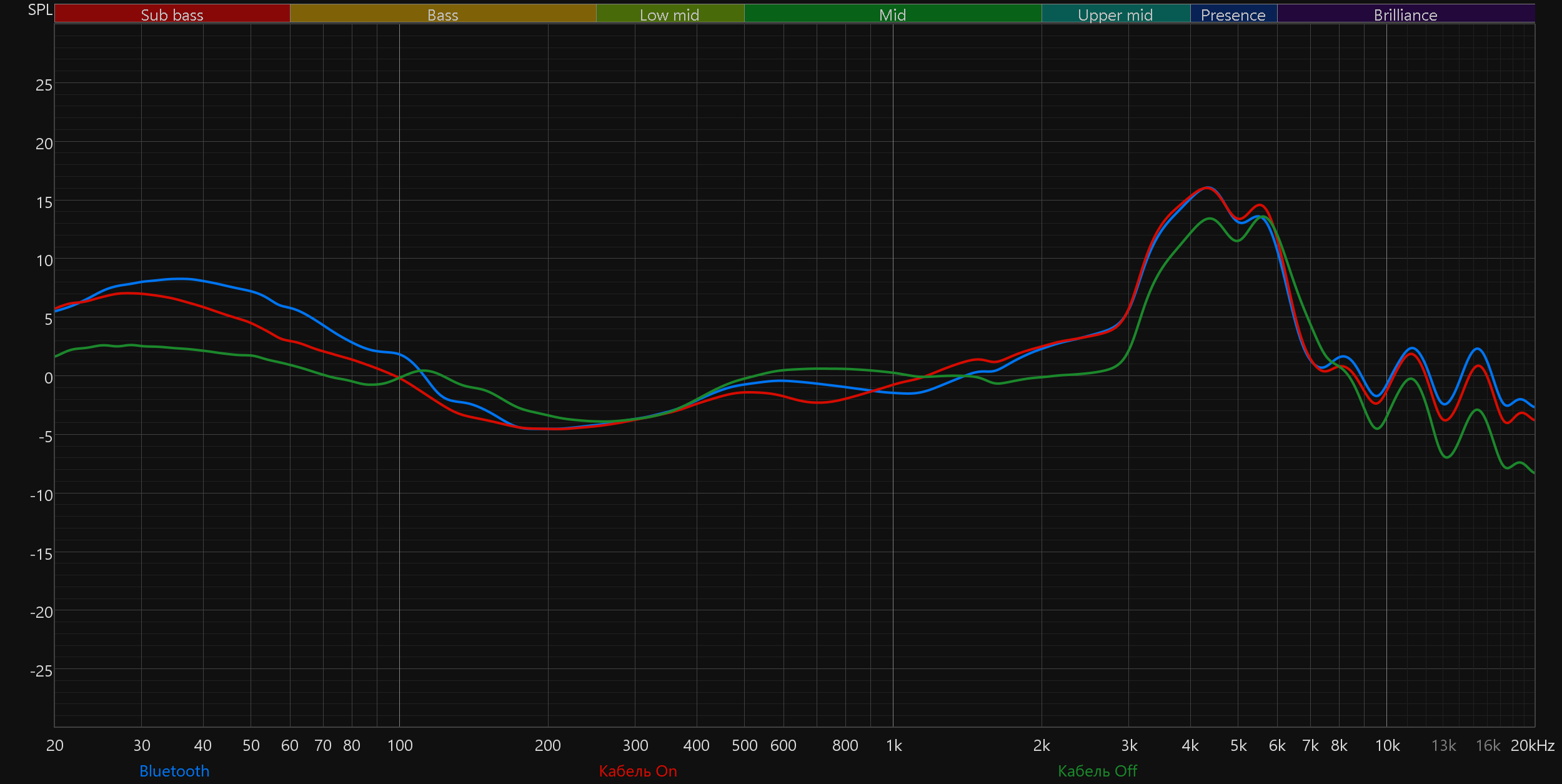
Task: Toggle the green Кабель Off legend label
Action: point(1097,771)
